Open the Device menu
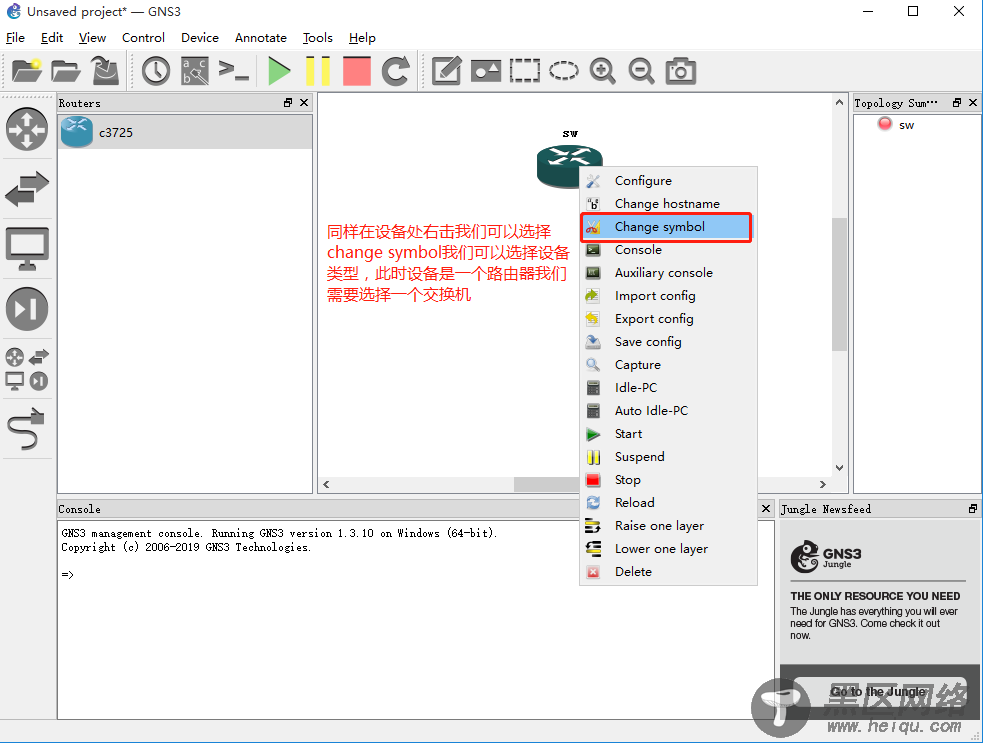Image resolution: width=983 pixels, height=743 pixels. [x=200, y=38]
